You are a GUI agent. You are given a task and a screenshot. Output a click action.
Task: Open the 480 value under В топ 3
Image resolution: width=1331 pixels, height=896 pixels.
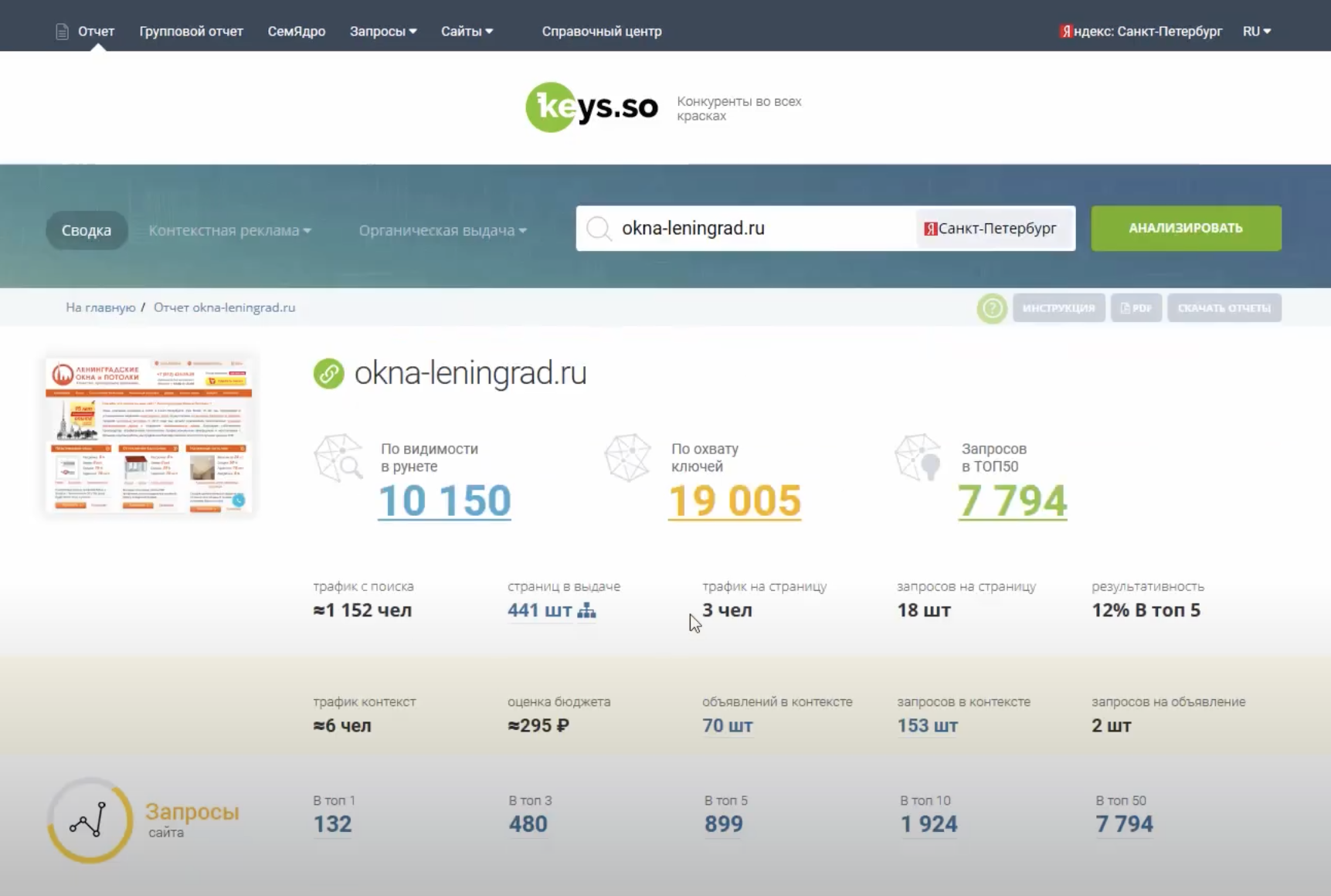tap(528, 824)
